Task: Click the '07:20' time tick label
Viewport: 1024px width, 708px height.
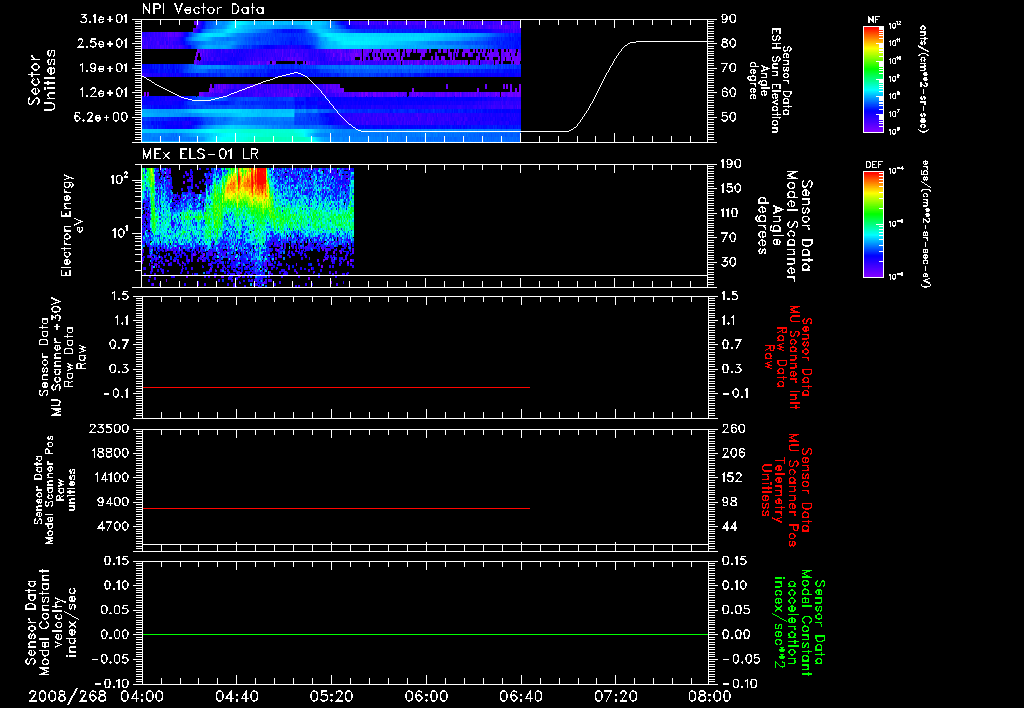Action: coord(615,696)
